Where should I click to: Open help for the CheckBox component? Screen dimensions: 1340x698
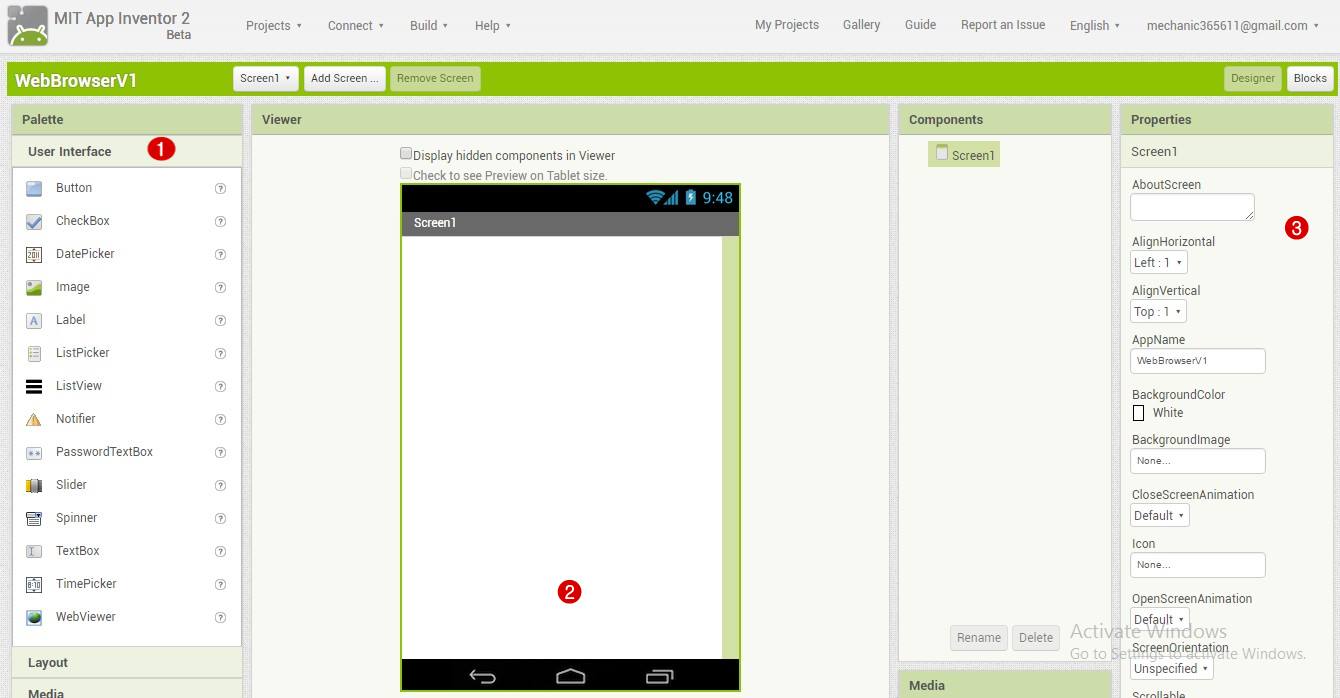[221, 221]
